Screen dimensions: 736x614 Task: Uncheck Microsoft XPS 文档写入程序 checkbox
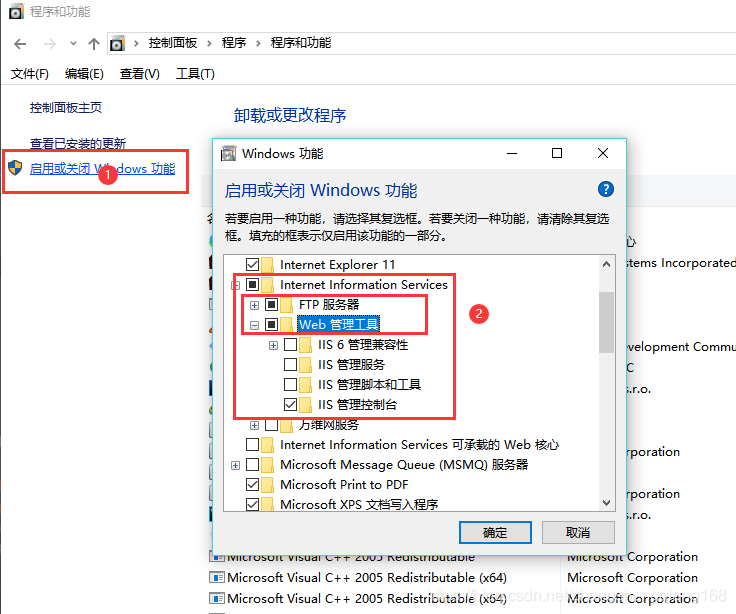pos(253,504)
